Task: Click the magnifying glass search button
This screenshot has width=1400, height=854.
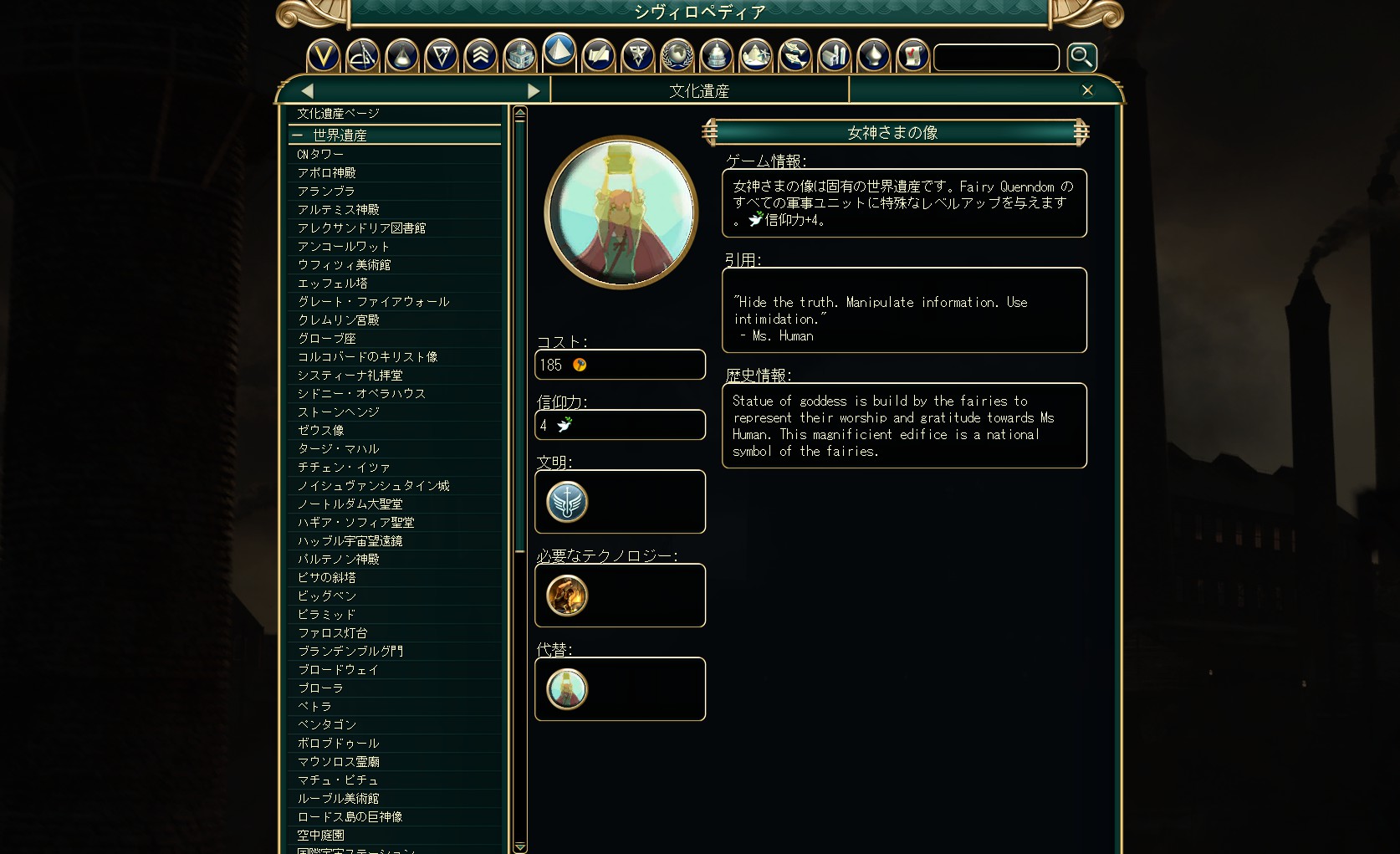Action: pos(1081,57)
